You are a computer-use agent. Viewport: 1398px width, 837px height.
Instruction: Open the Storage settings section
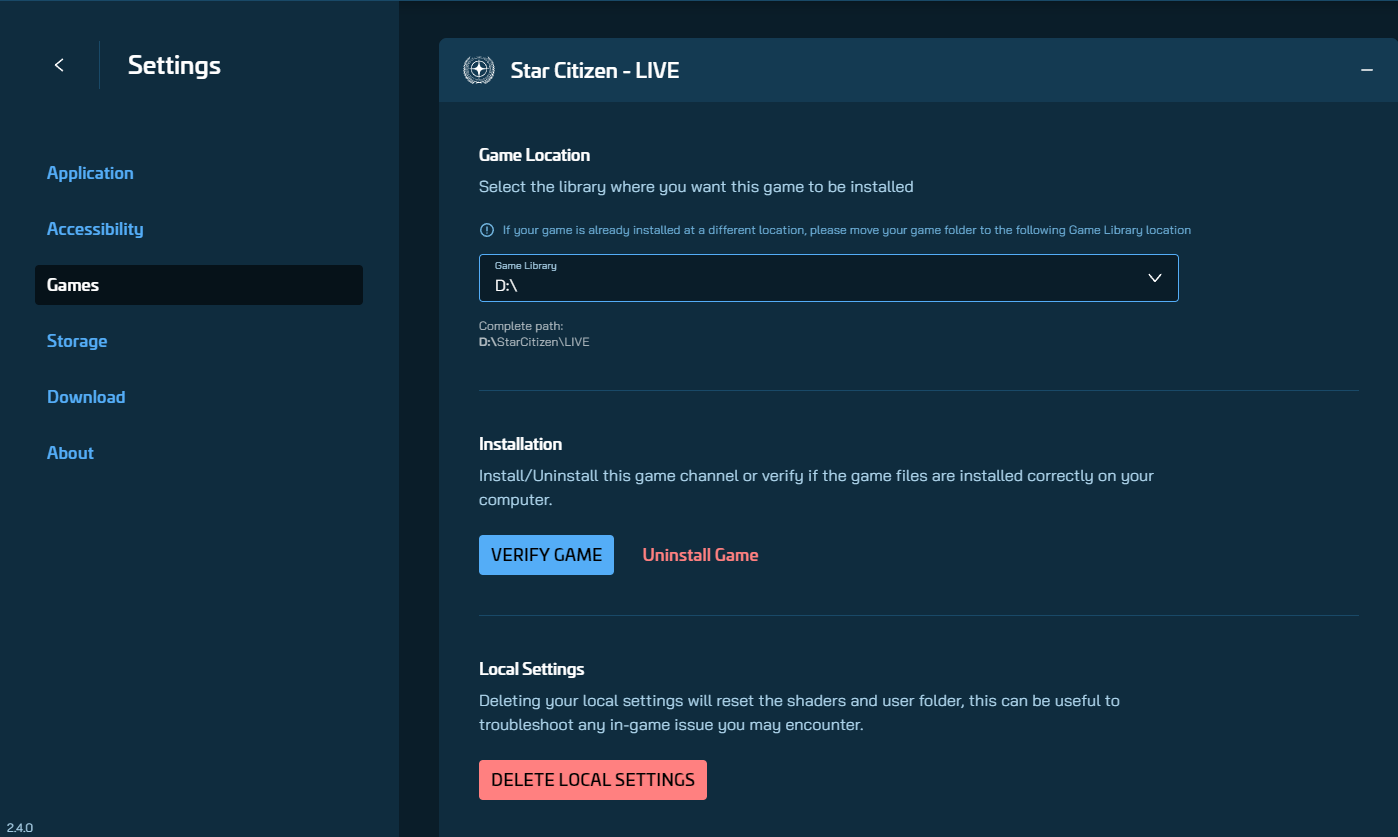(x=77, y=341)
